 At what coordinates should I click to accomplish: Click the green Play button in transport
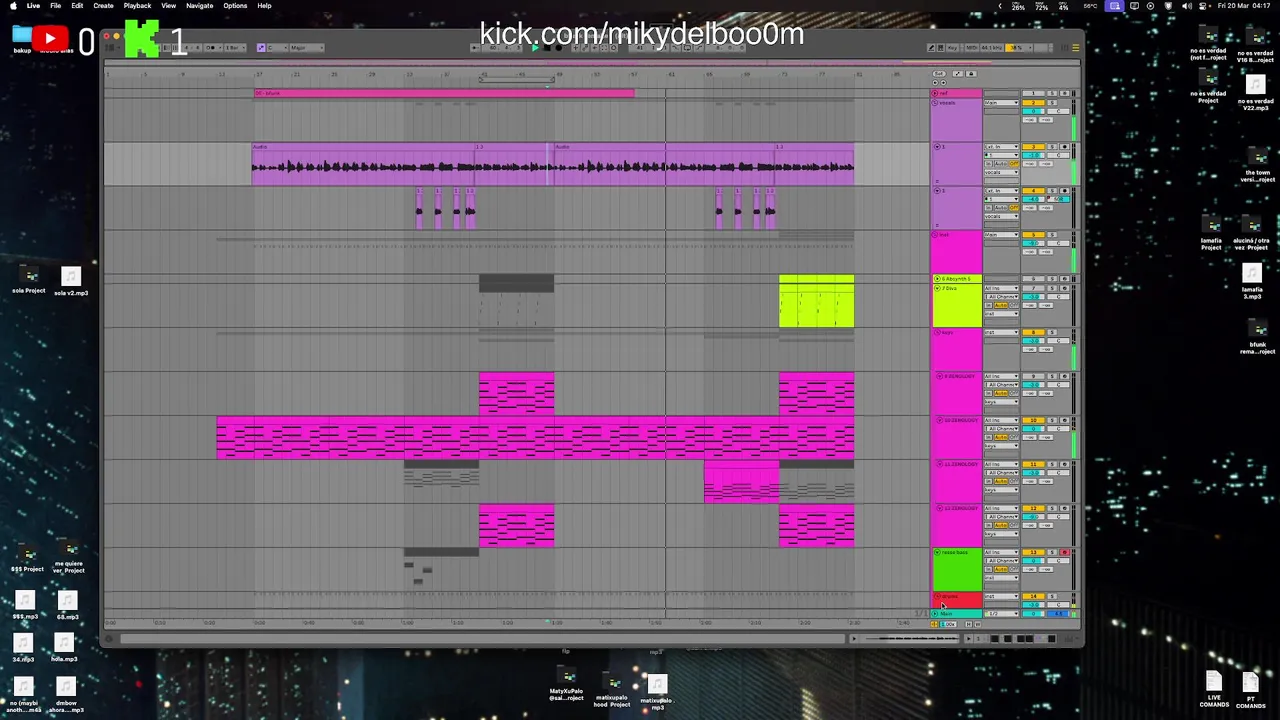535,47
